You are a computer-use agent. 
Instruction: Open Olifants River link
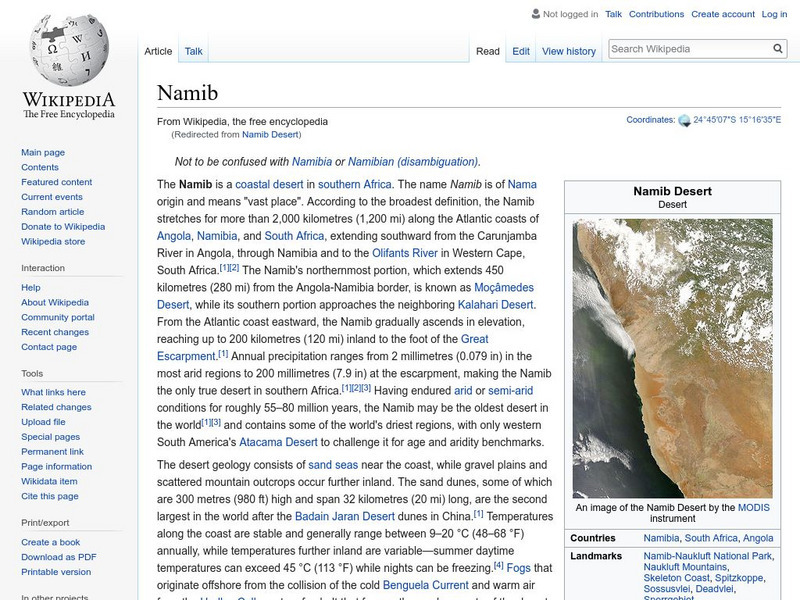pyautogui.click(x=405, y=253)
